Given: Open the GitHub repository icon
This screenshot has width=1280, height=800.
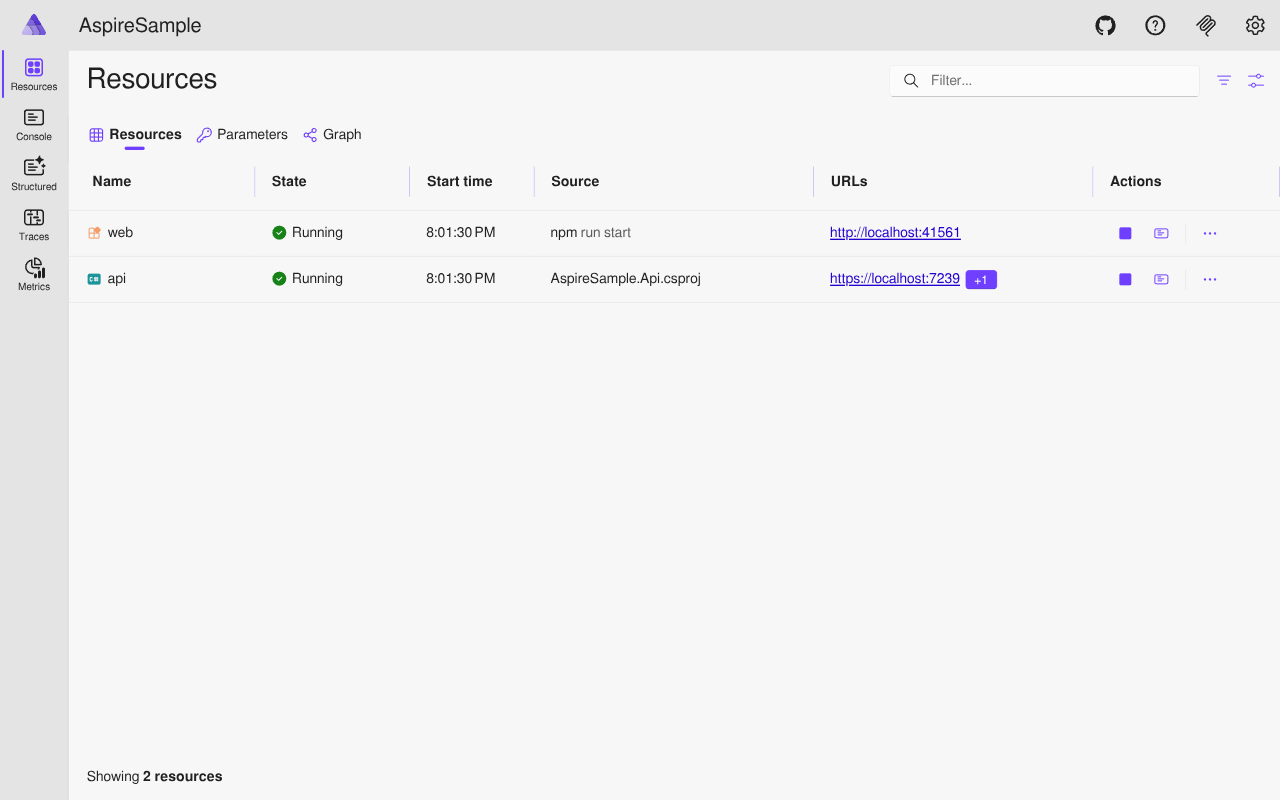Looking at the screenshot, I should tap(1105, 25).
